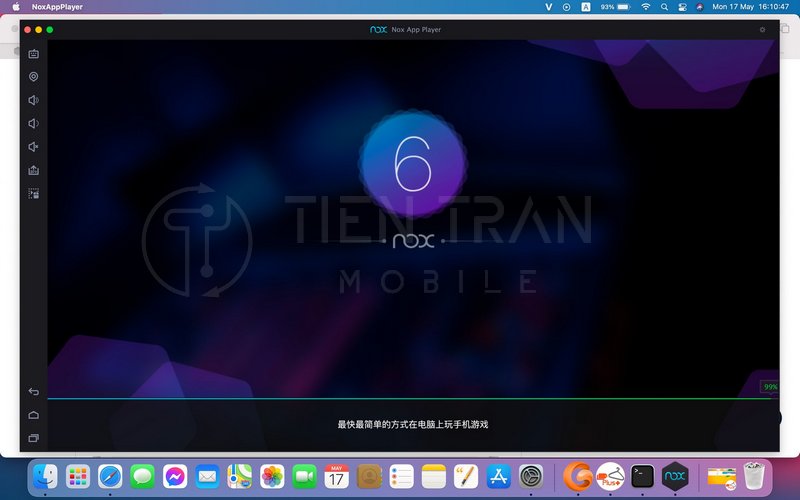
Task: Open the input source A menu
Action: click(586, 7)
